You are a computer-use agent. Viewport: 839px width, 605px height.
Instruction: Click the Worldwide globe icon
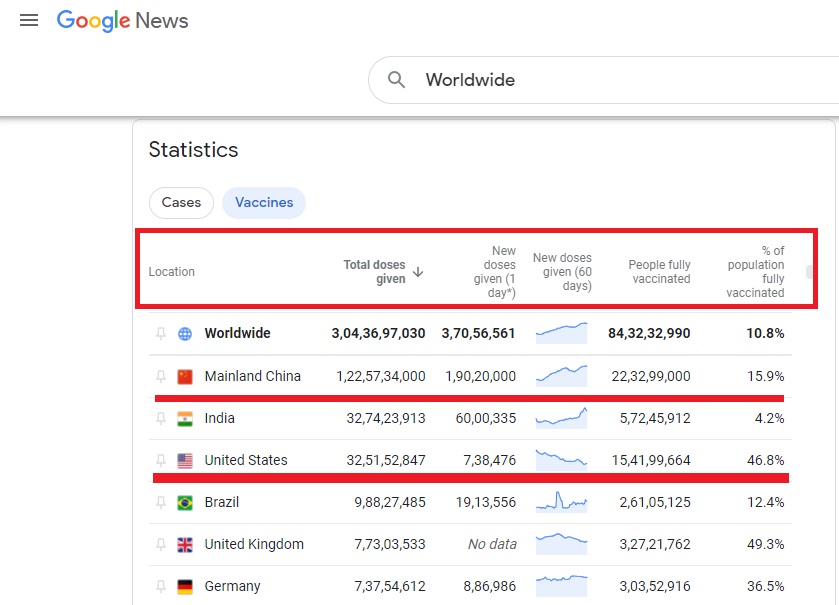coord(185,334)
